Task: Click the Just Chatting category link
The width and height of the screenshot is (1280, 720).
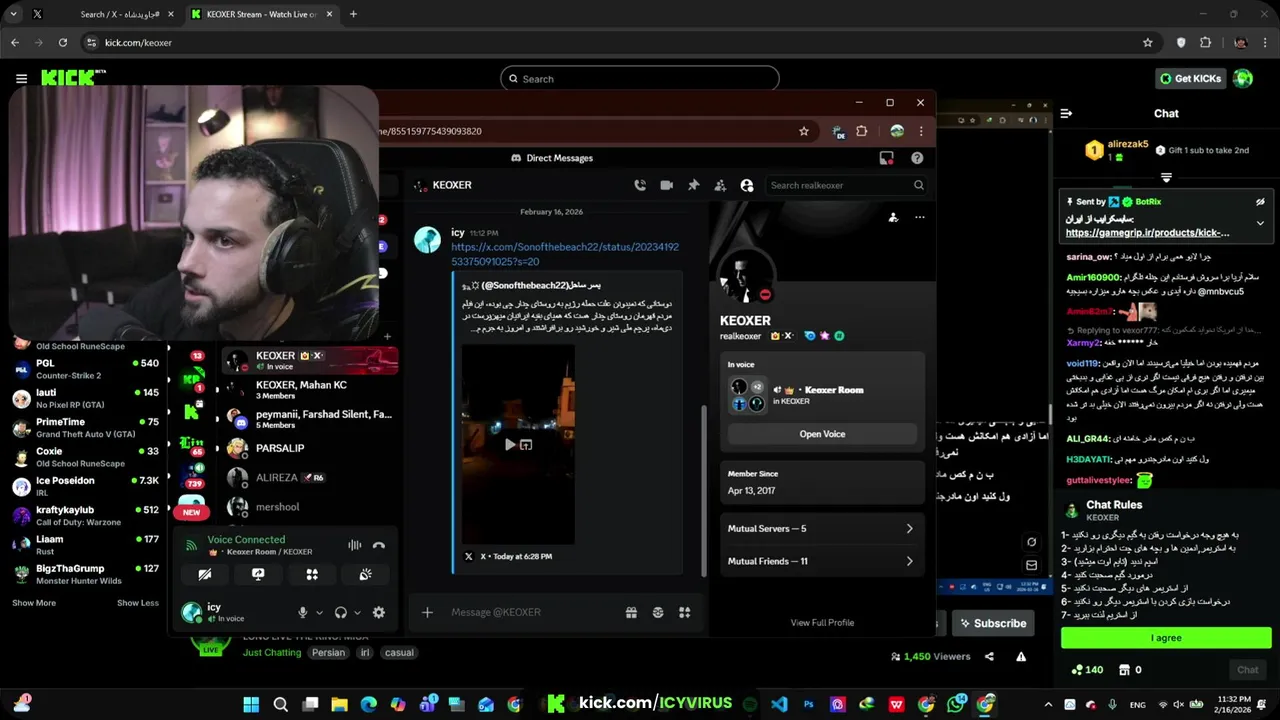Action: pos(272,652)
